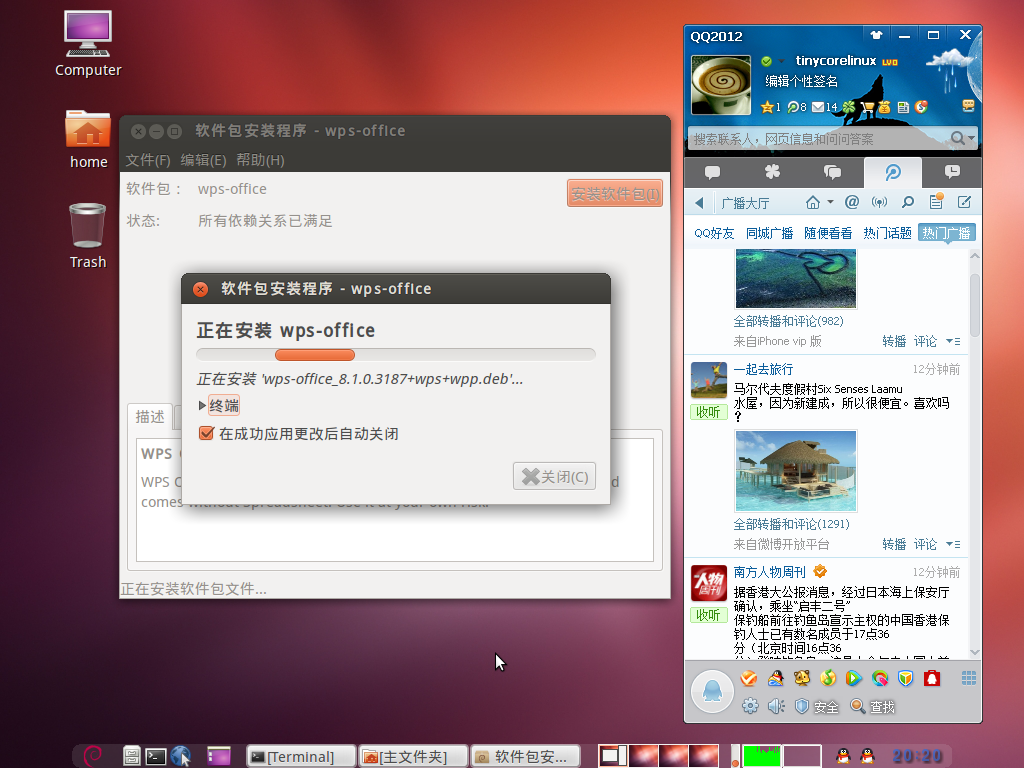1024x768 pixels.
Task: Expand the dropdown beside the home icon
Action: click(830, 202)
